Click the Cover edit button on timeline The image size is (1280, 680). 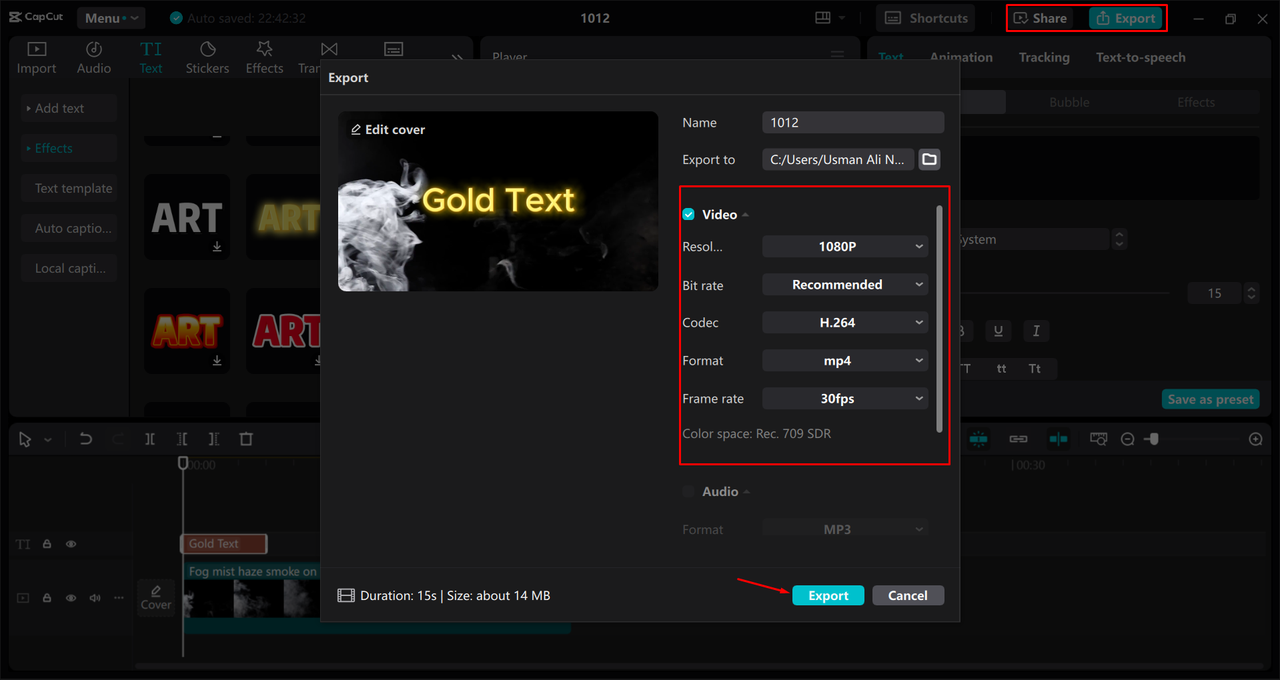(x=156, y=597)
